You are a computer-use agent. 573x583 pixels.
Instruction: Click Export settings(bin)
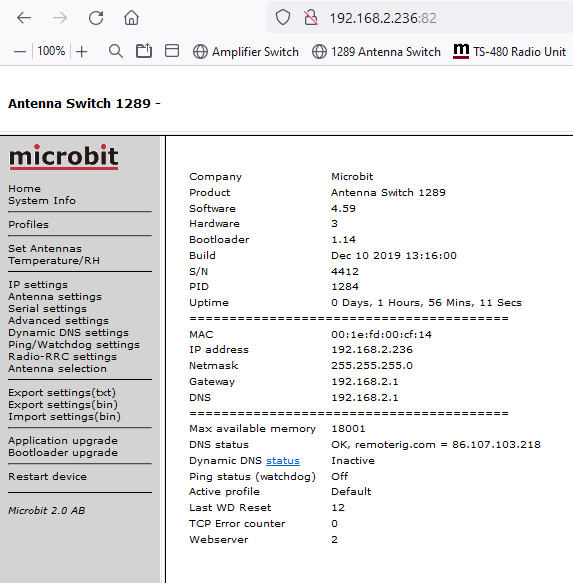tap(63, 405)
